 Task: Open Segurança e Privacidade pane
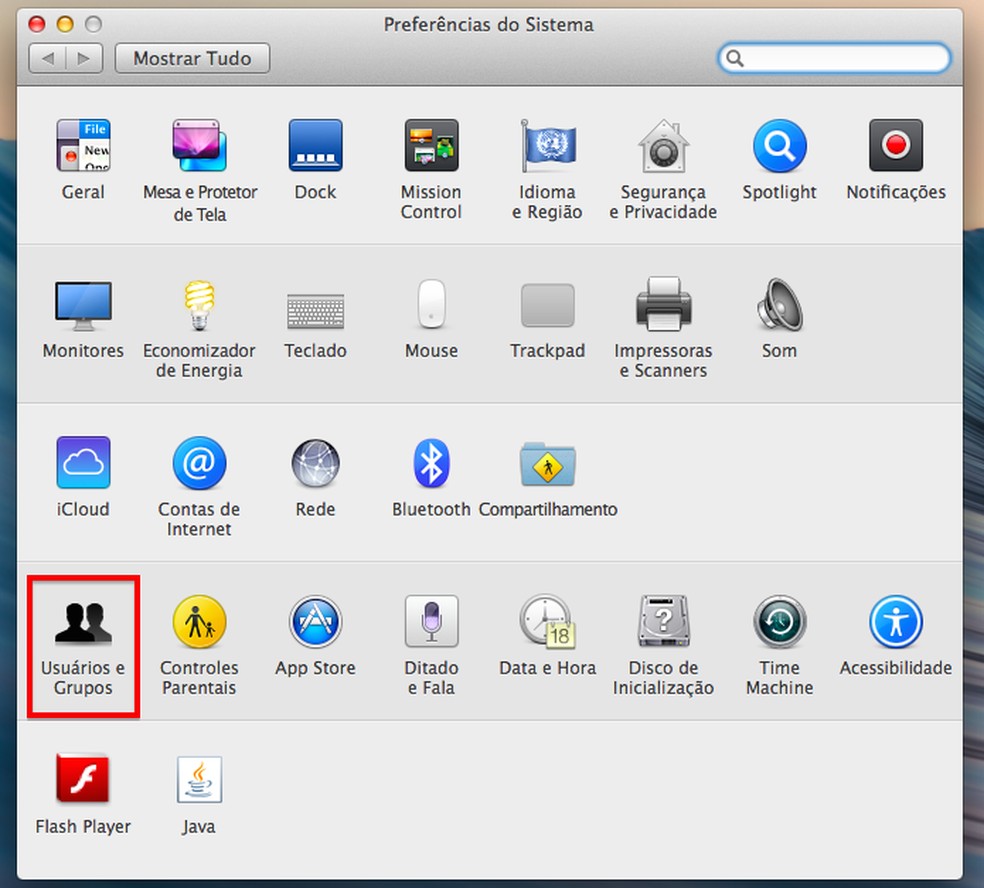[x=664, y=146]
